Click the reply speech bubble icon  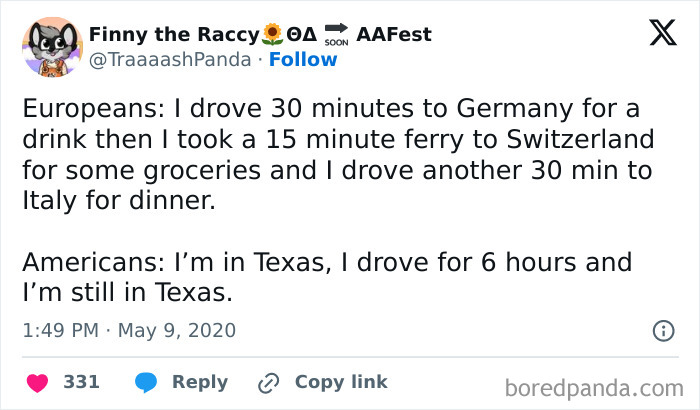(146, 382)
